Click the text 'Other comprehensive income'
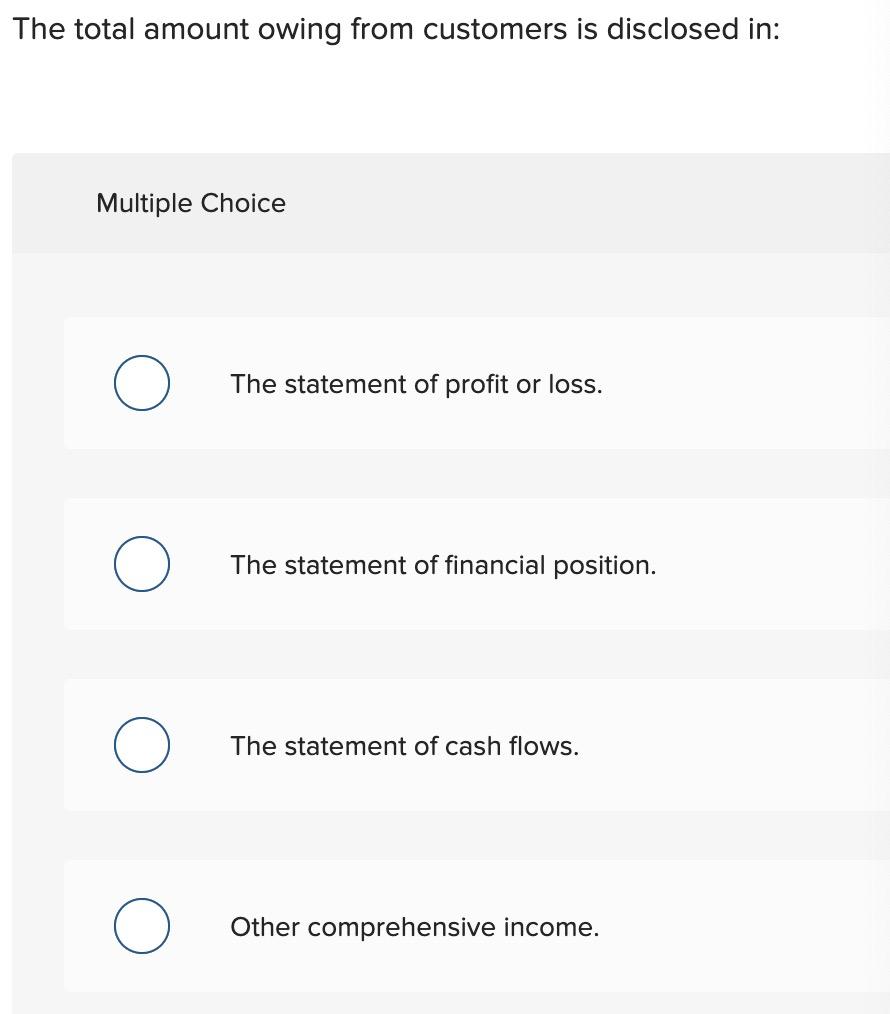 pos(414,926)
